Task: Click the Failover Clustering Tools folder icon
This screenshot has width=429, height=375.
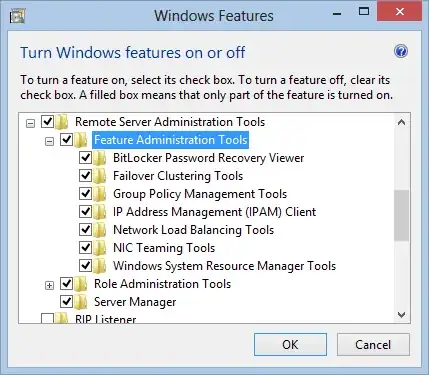Action: [99, 176]
